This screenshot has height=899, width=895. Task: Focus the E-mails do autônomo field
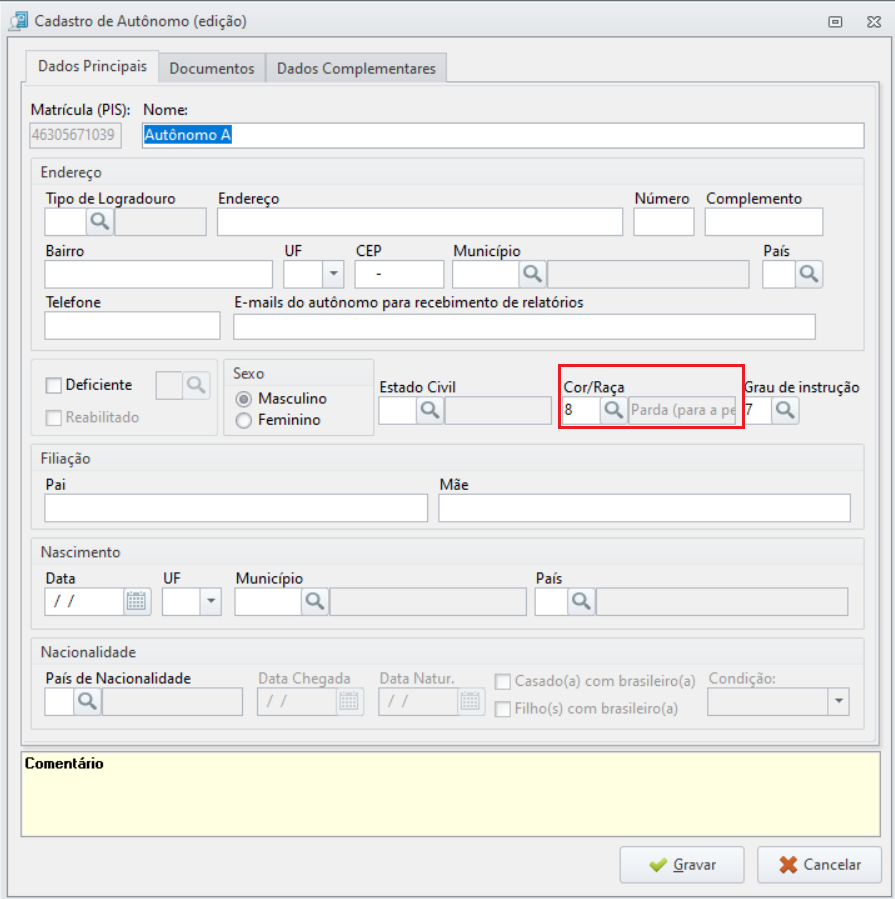click(x=524, y=326)
